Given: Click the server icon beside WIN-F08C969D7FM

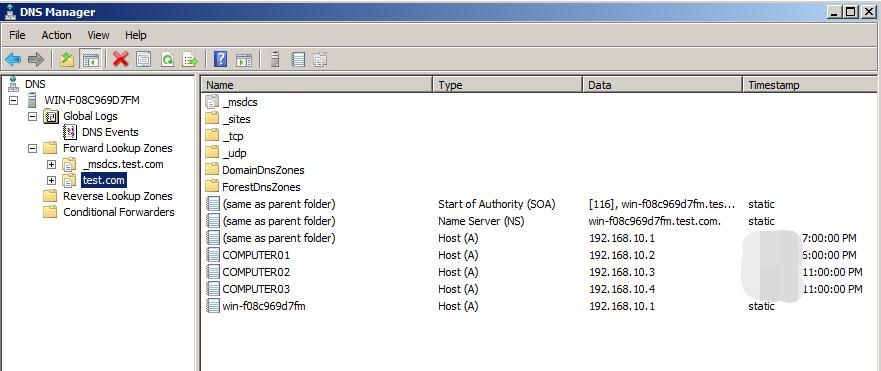Looking at the screenshot, I should click(x=32, y=101).
